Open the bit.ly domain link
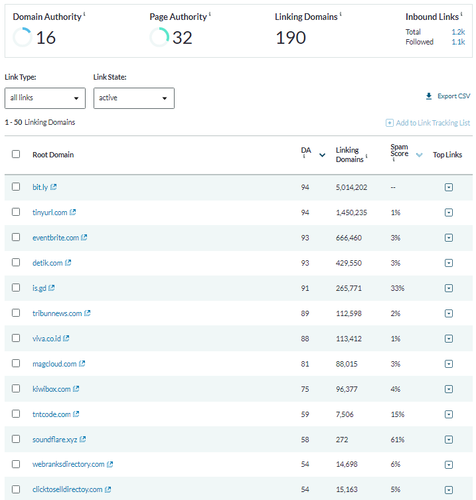This screenshot has height=500, width=476. click(x=40, y=187)
